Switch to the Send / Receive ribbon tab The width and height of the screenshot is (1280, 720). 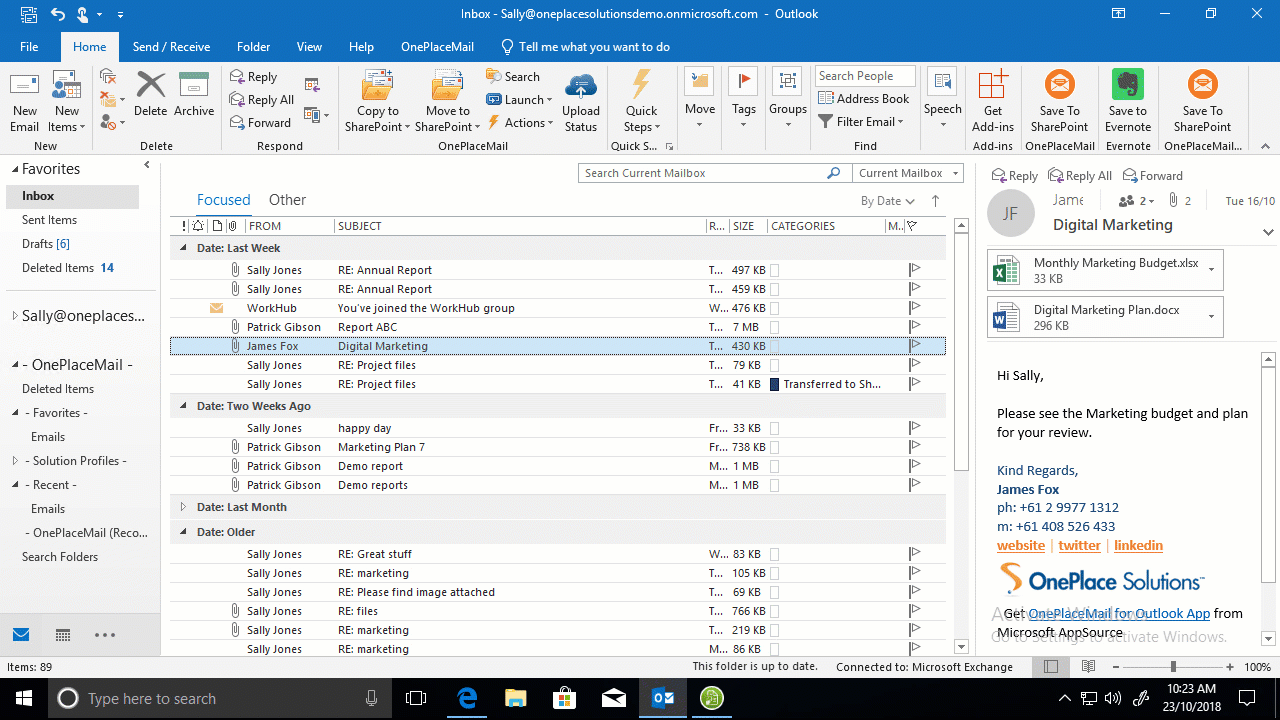pos(170,46)
